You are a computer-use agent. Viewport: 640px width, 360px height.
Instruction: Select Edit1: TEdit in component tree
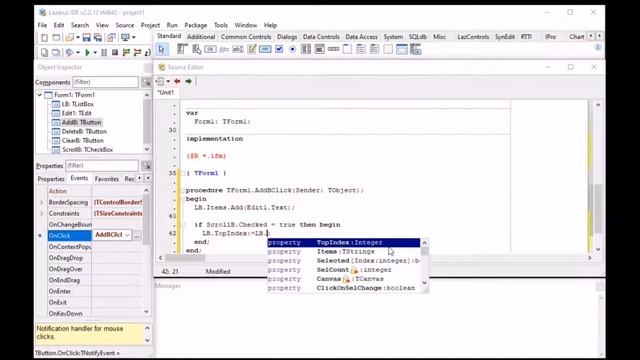click(76, 113)
